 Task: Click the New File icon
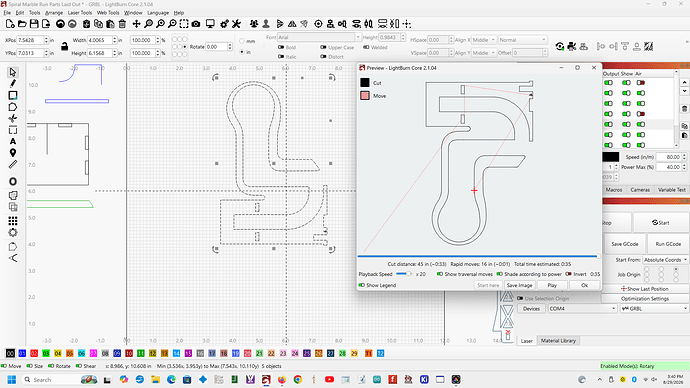click(10, 24)
